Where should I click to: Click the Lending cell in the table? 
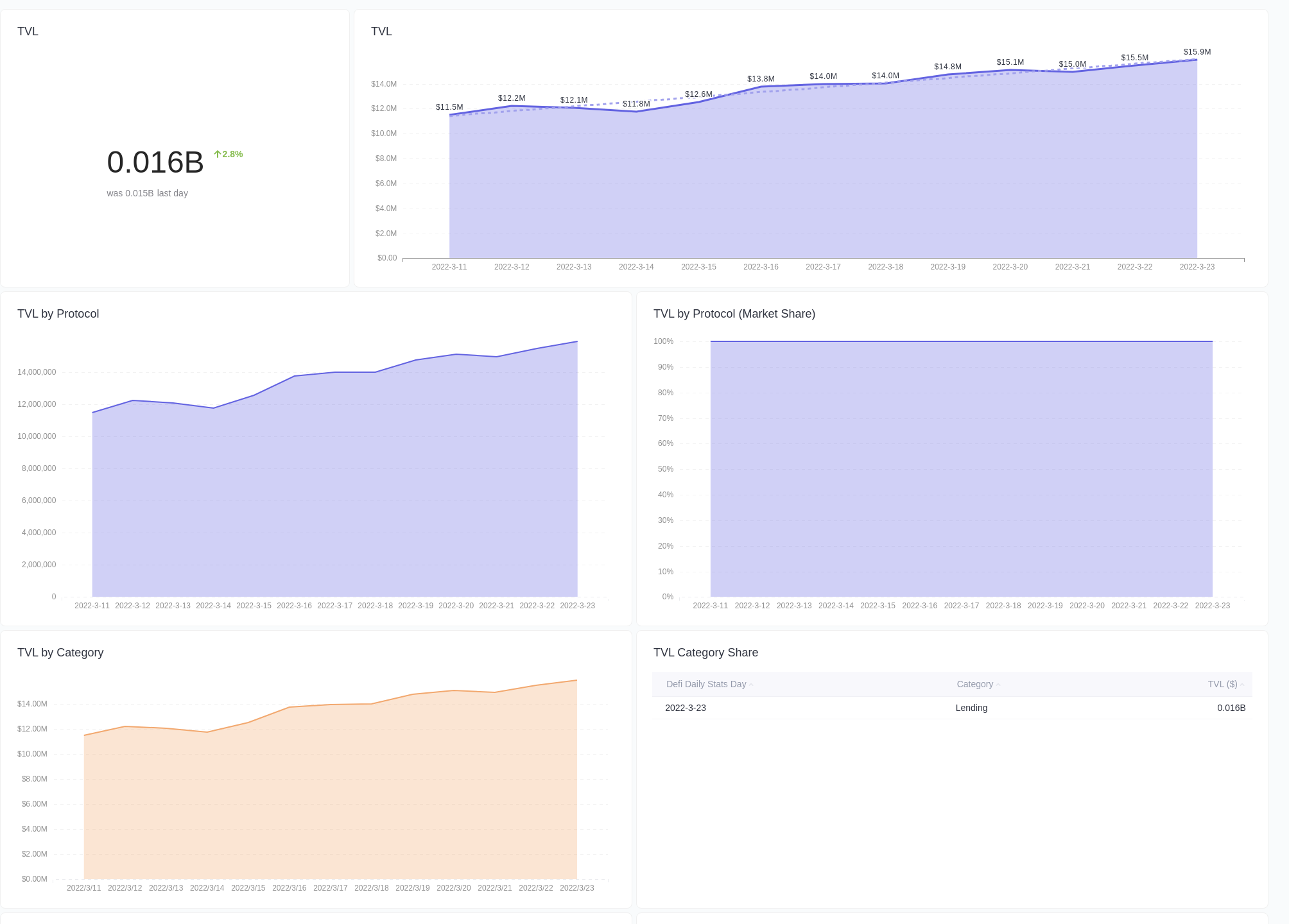coord(971,708)
